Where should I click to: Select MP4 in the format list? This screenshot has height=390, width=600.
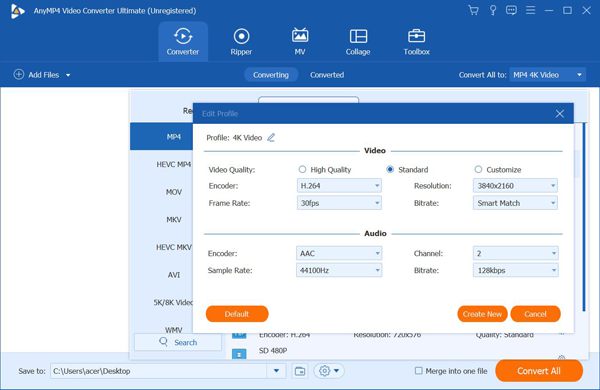(161, 137)
